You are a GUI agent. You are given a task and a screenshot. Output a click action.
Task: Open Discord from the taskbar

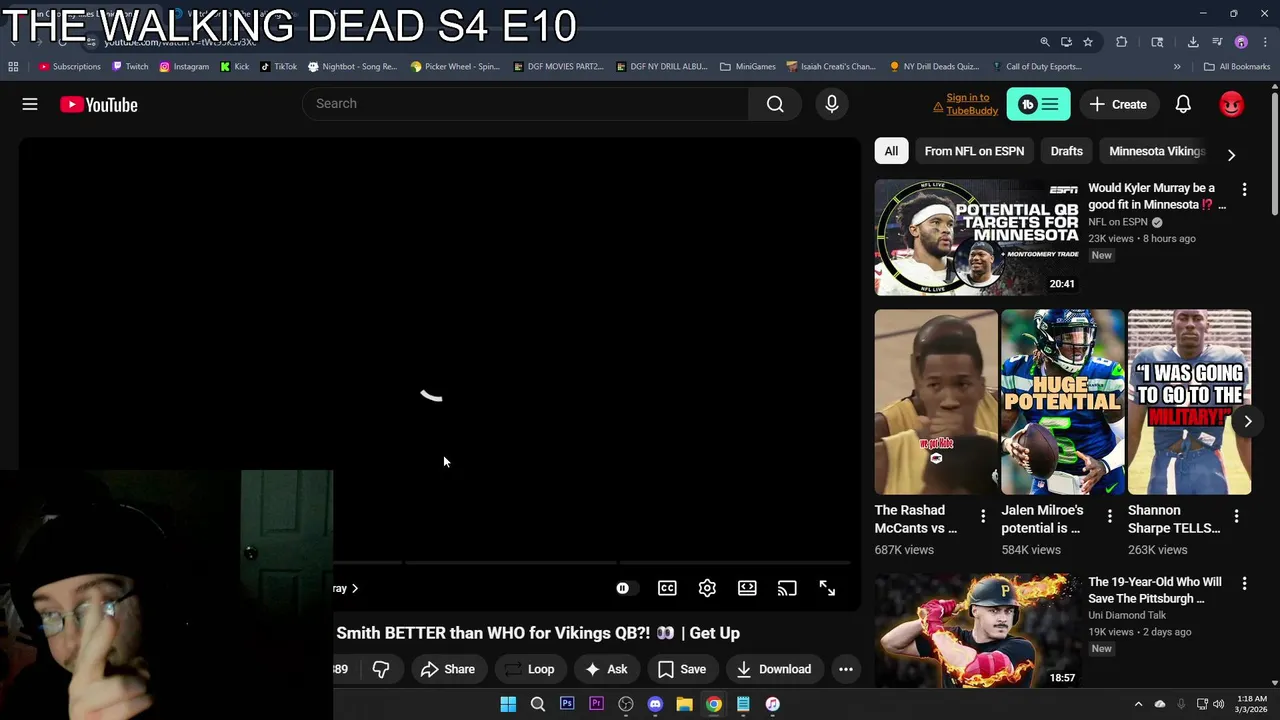(x=655, y=704)
